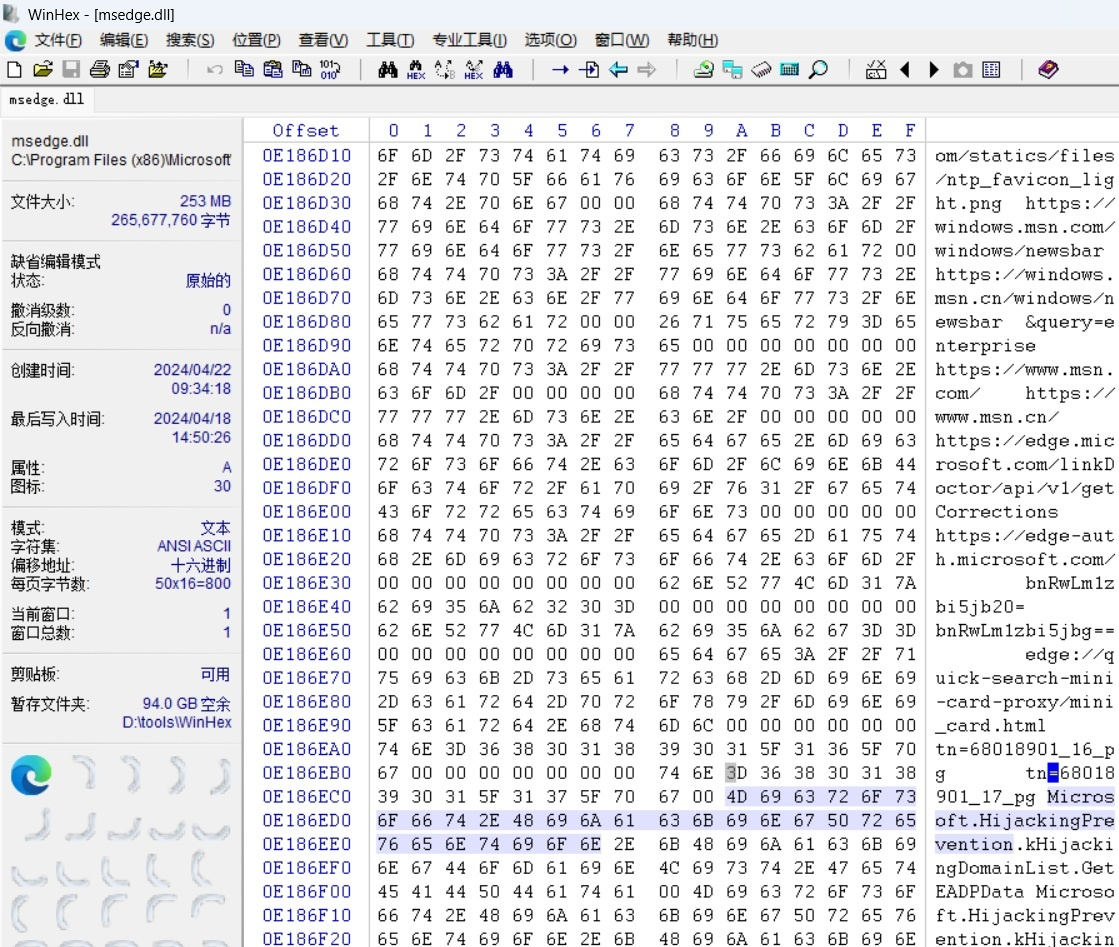This screenshot has height=947, width=1119.
Task: Click the blue Back arrow icon
Action: tap(618, 70)
